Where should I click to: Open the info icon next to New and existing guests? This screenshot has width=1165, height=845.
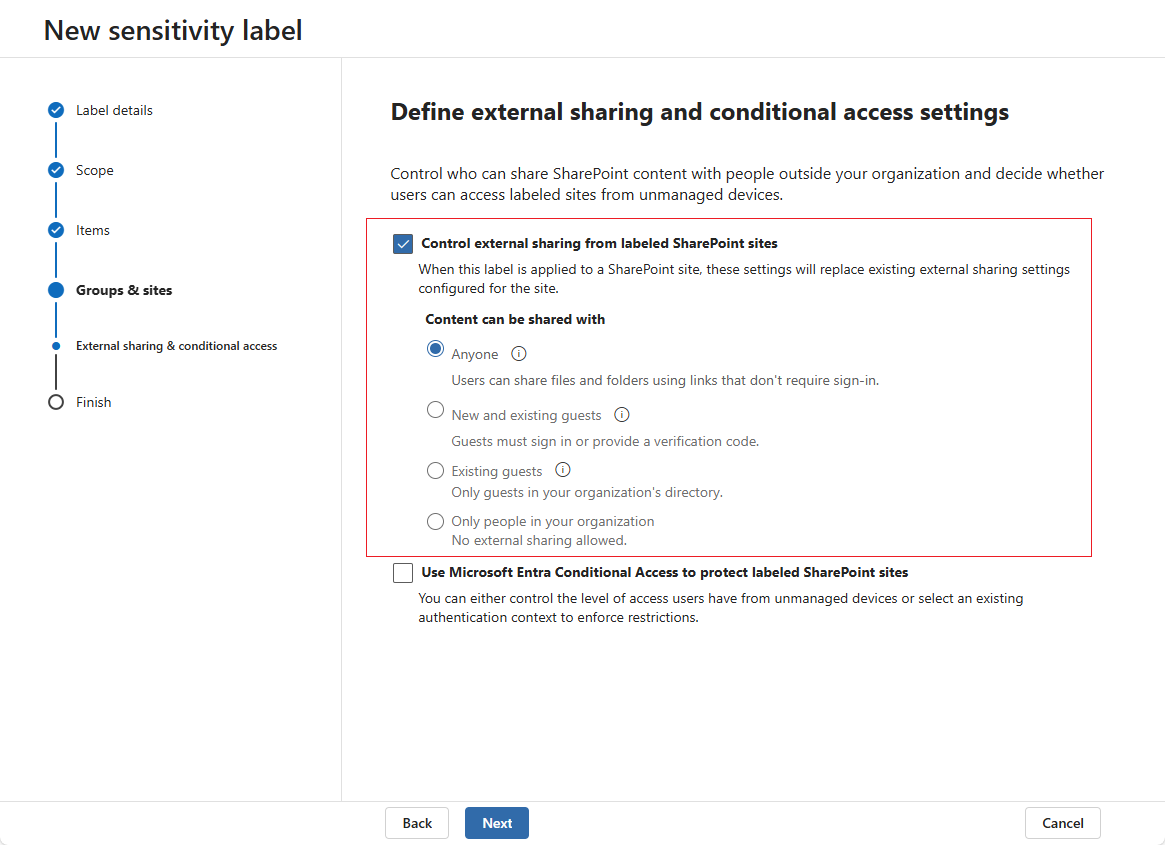pos(621,414)
